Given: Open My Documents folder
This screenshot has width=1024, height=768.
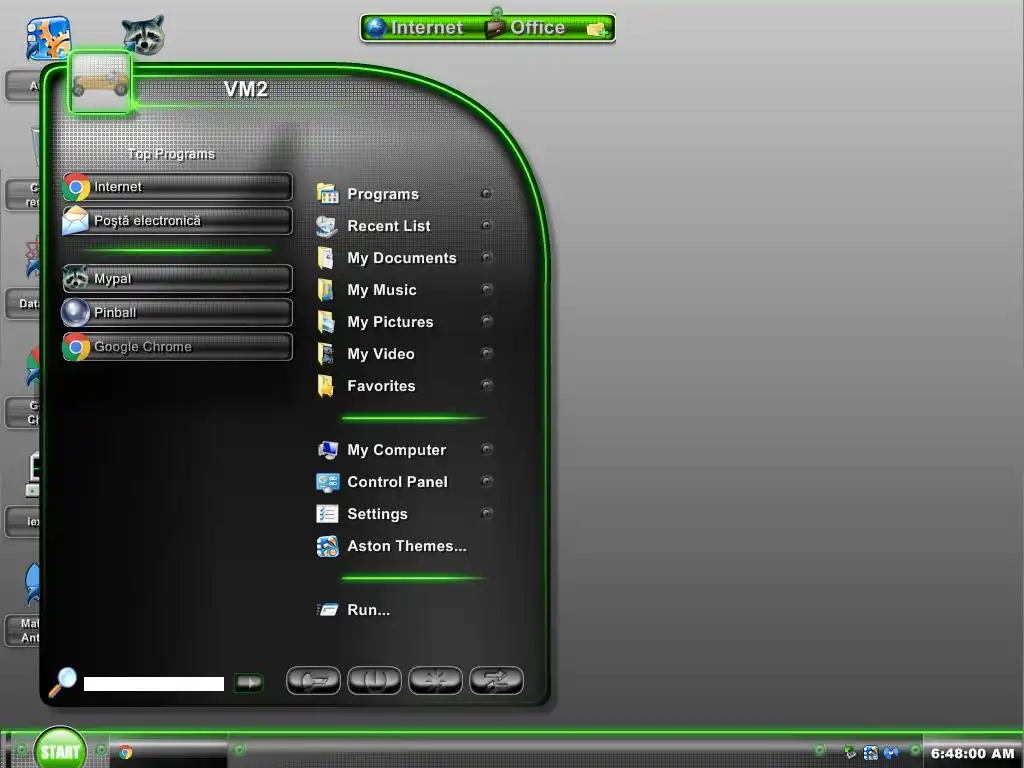Looking at the screenshot, I should click(404, 258).
